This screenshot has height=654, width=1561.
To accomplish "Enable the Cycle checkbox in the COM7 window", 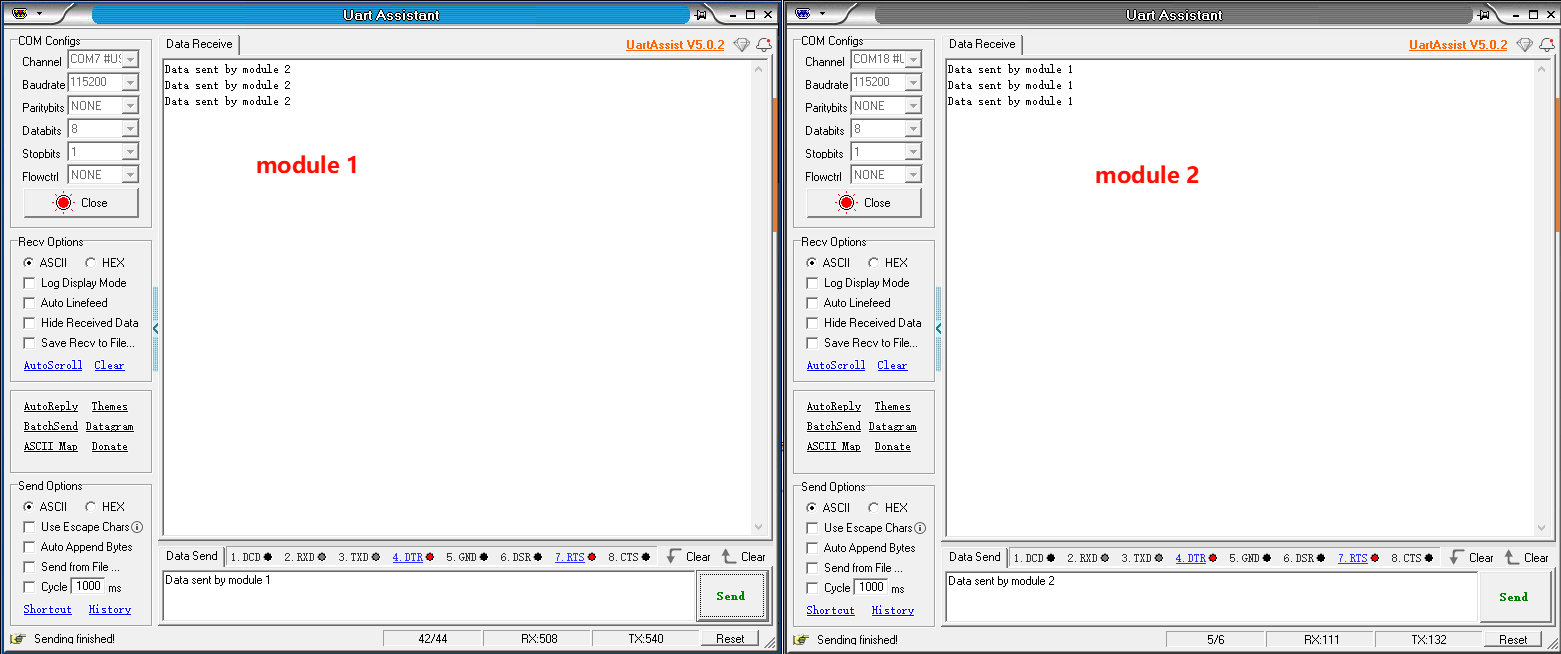I will 29,587.
